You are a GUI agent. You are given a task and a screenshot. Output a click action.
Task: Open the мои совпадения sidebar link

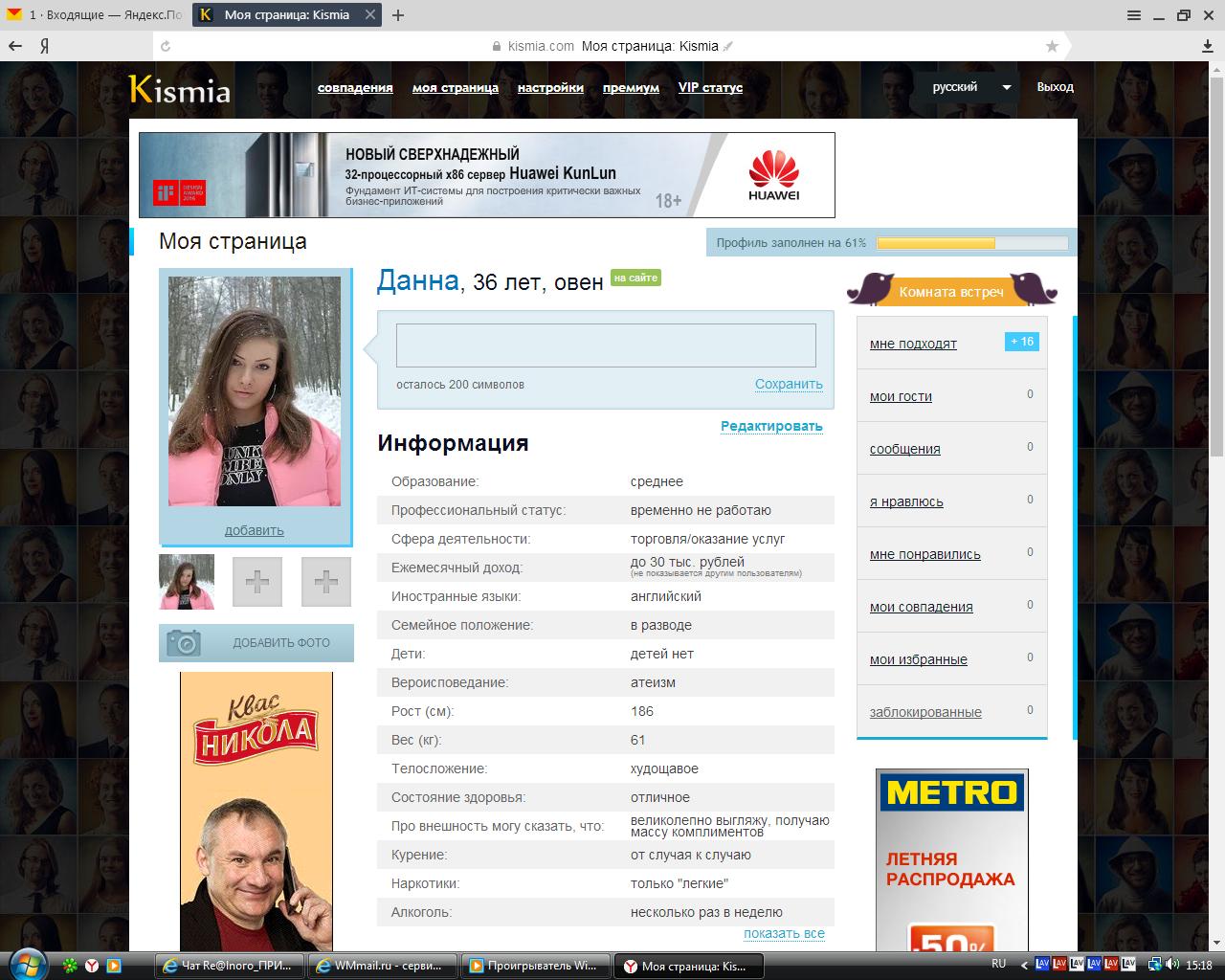click(921, 607)
